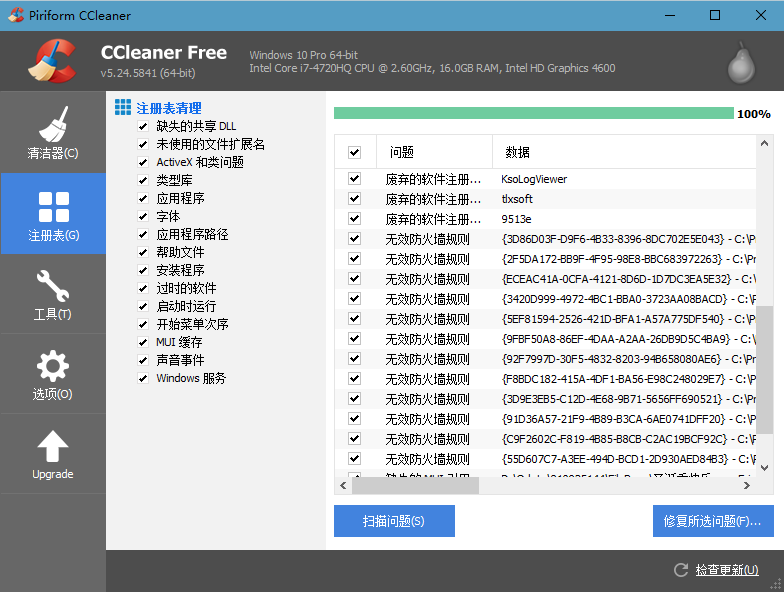Screen dimensions: 784x592
Task: Click the v5.24.5841 (64-bit) version text
Action: coord(148,73)
